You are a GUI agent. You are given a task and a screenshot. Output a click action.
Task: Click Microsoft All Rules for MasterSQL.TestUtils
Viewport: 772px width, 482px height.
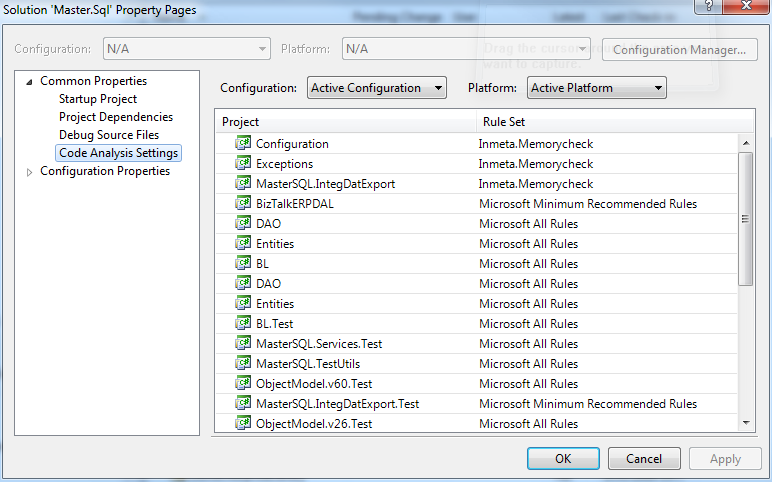pyautogui.click(x=528, y=364)
